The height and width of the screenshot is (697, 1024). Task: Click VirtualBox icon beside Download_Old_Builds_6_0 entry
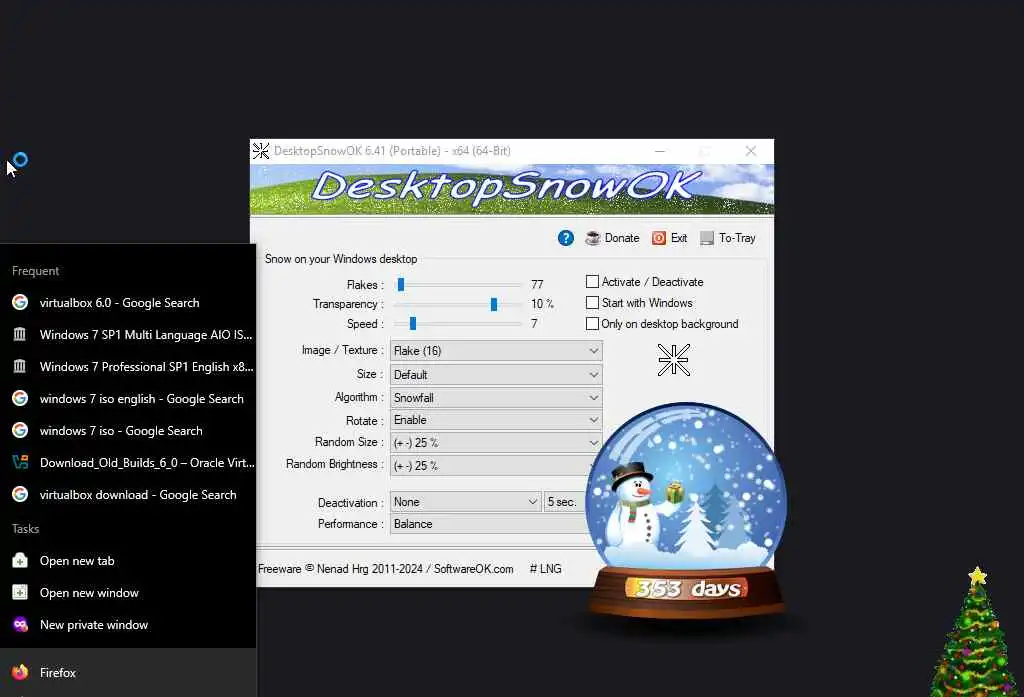tap(20, 462)
